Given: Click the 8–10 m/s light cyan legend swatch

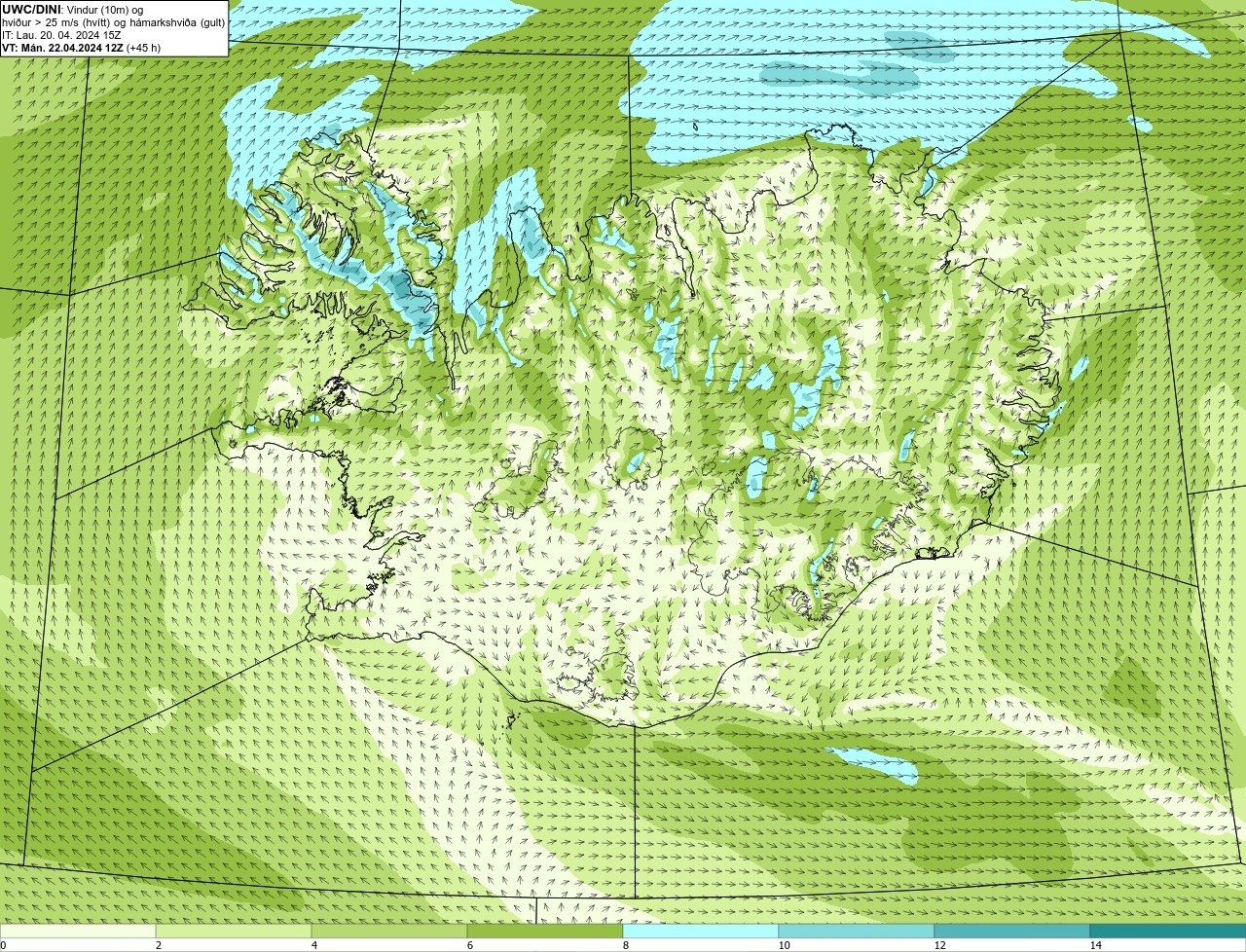Looking at the screenshot, I should [x=701, y=931].
